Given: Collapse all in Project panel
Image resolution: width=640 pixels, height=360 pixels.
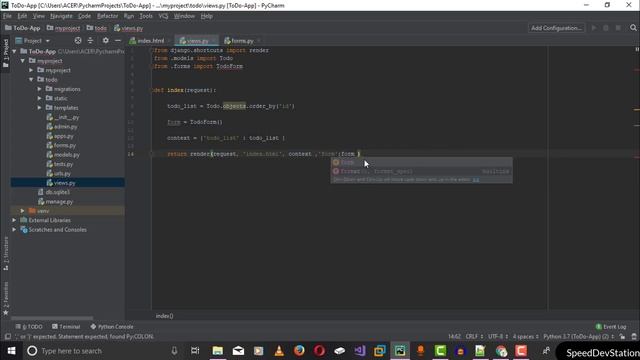Looking at the screenshot, I should 91,40.
